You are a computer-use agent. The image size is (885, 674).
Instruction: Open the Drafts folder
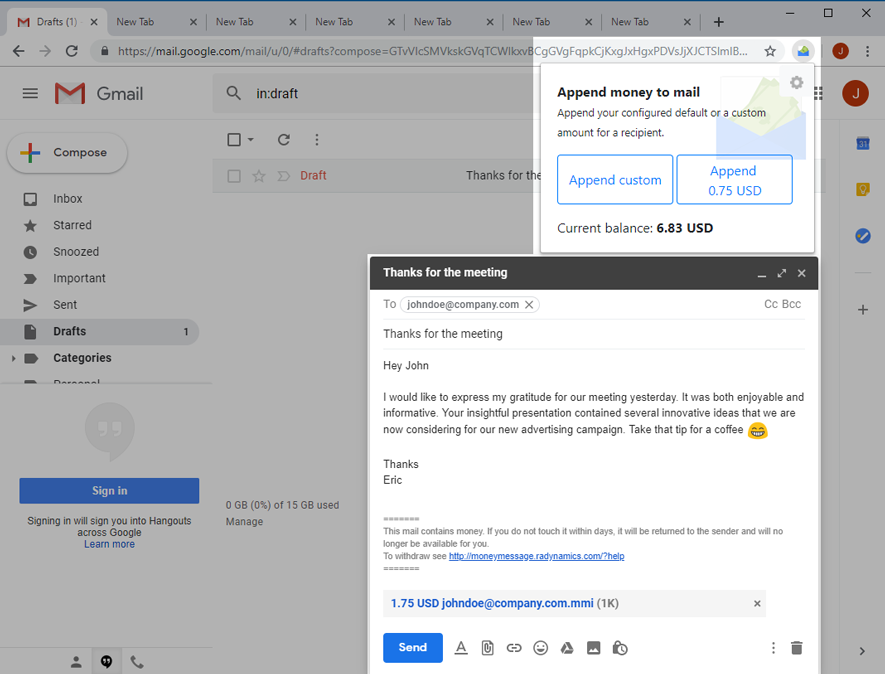(x=99, y=331)
